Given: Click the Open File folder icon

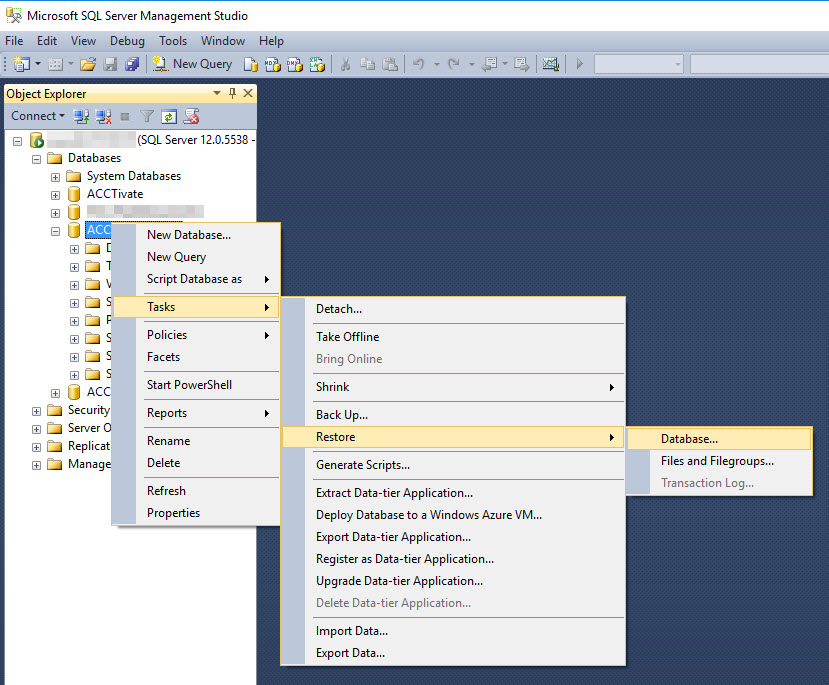Looking at the screenshot, I should click(x=88, y=64).
